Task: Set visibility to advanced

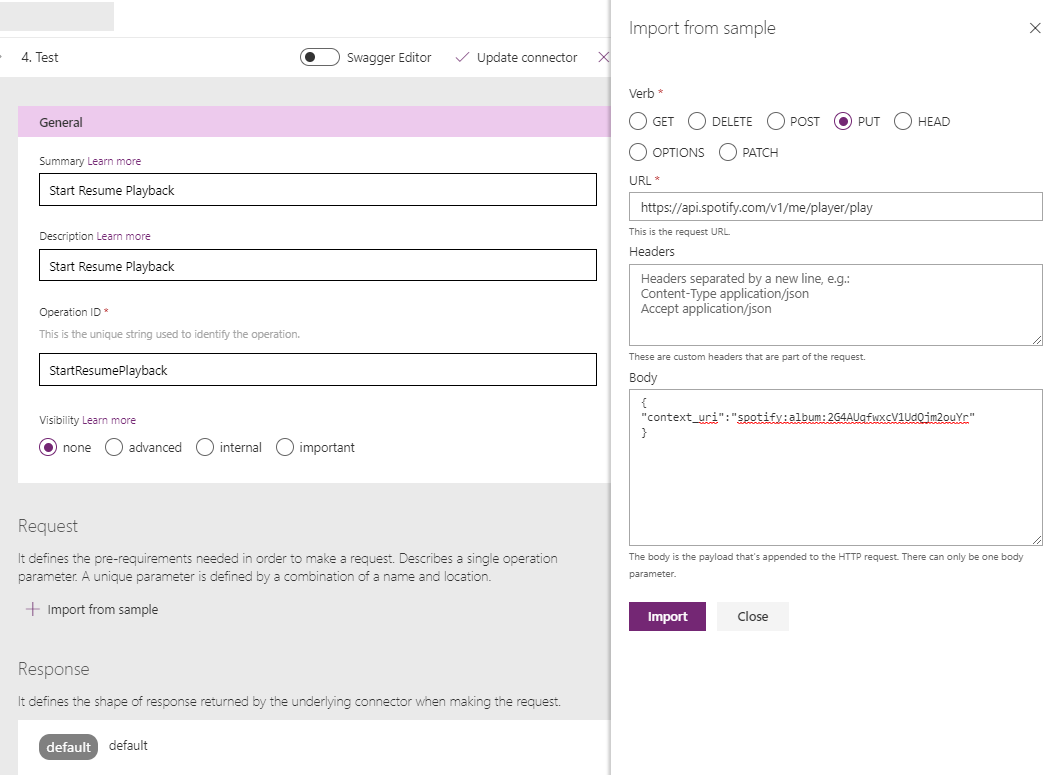Action: coord(114,448)
